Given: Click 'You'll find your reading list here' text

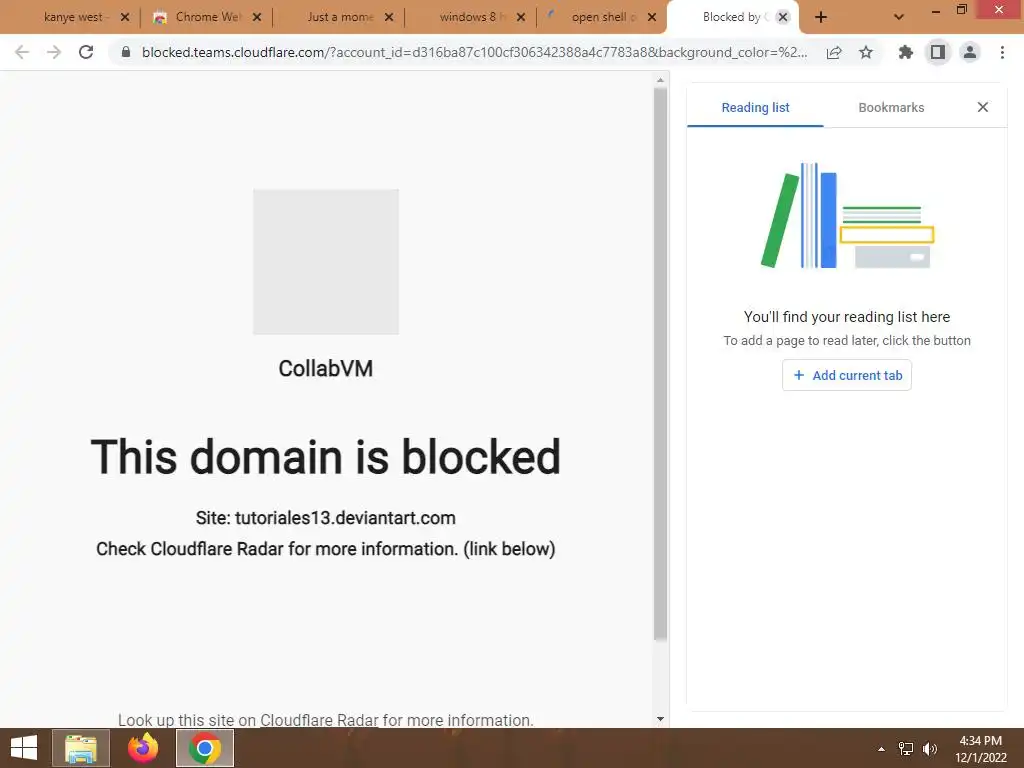Looking at the screenshot, I should click(x=846, y=317).
